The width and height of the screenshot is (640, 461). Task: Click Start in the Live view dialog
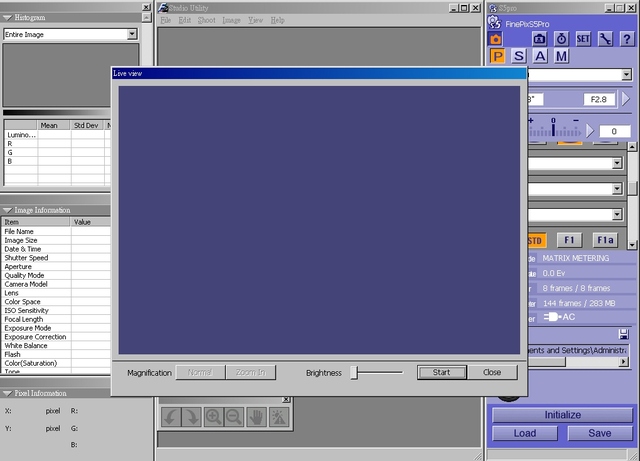pos(441,372)
